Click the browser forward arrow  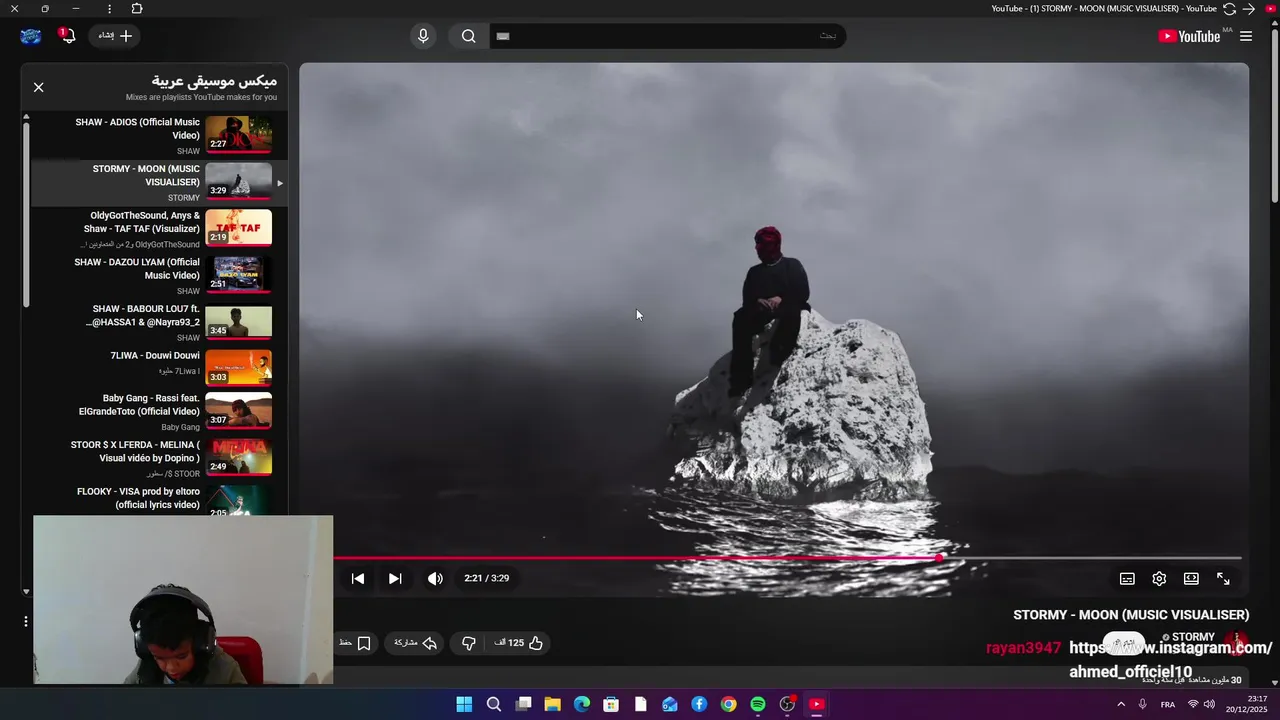(x=1248, y=9)
